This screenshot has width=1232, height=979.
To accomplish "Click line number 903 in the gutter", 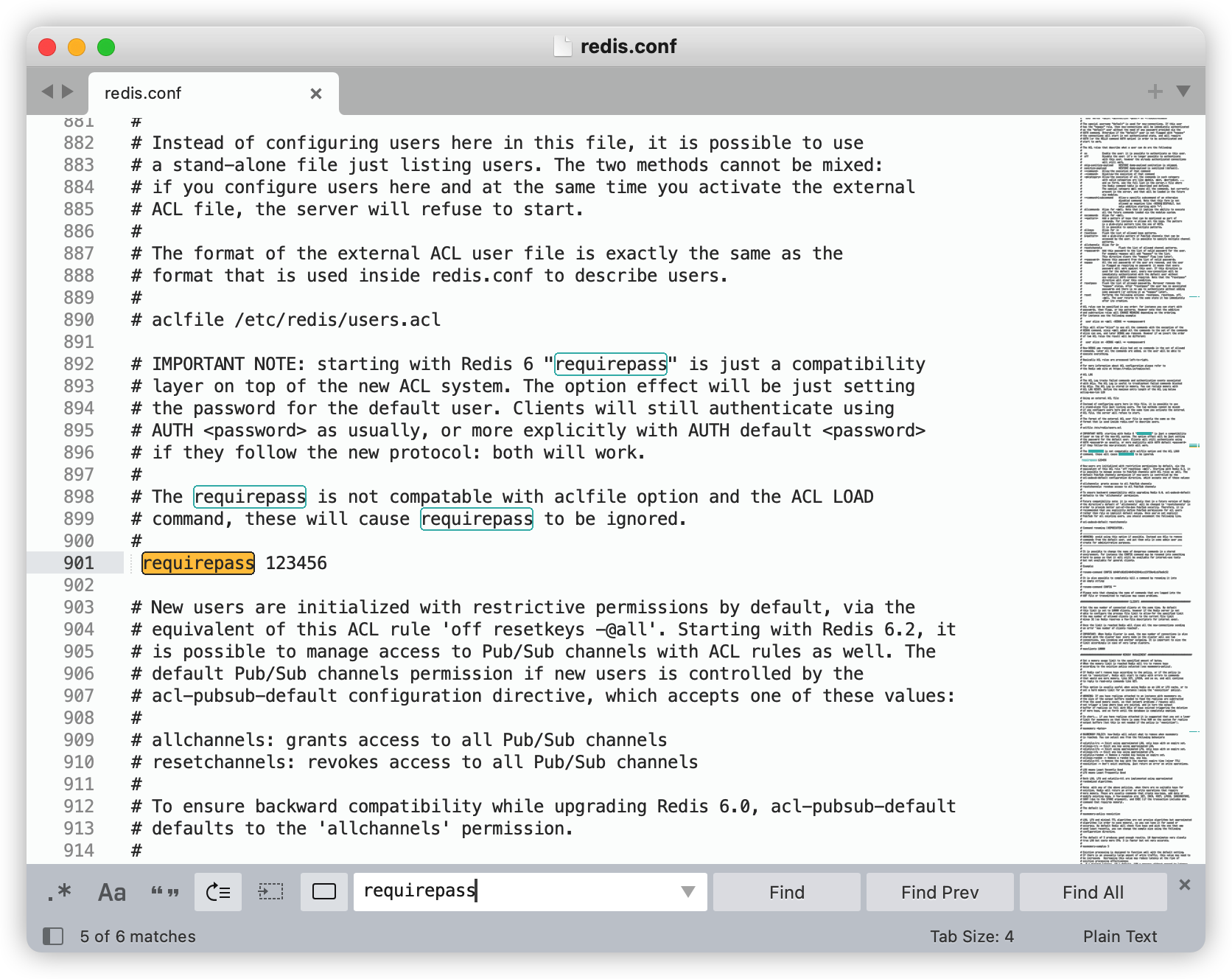I will 79,607.
